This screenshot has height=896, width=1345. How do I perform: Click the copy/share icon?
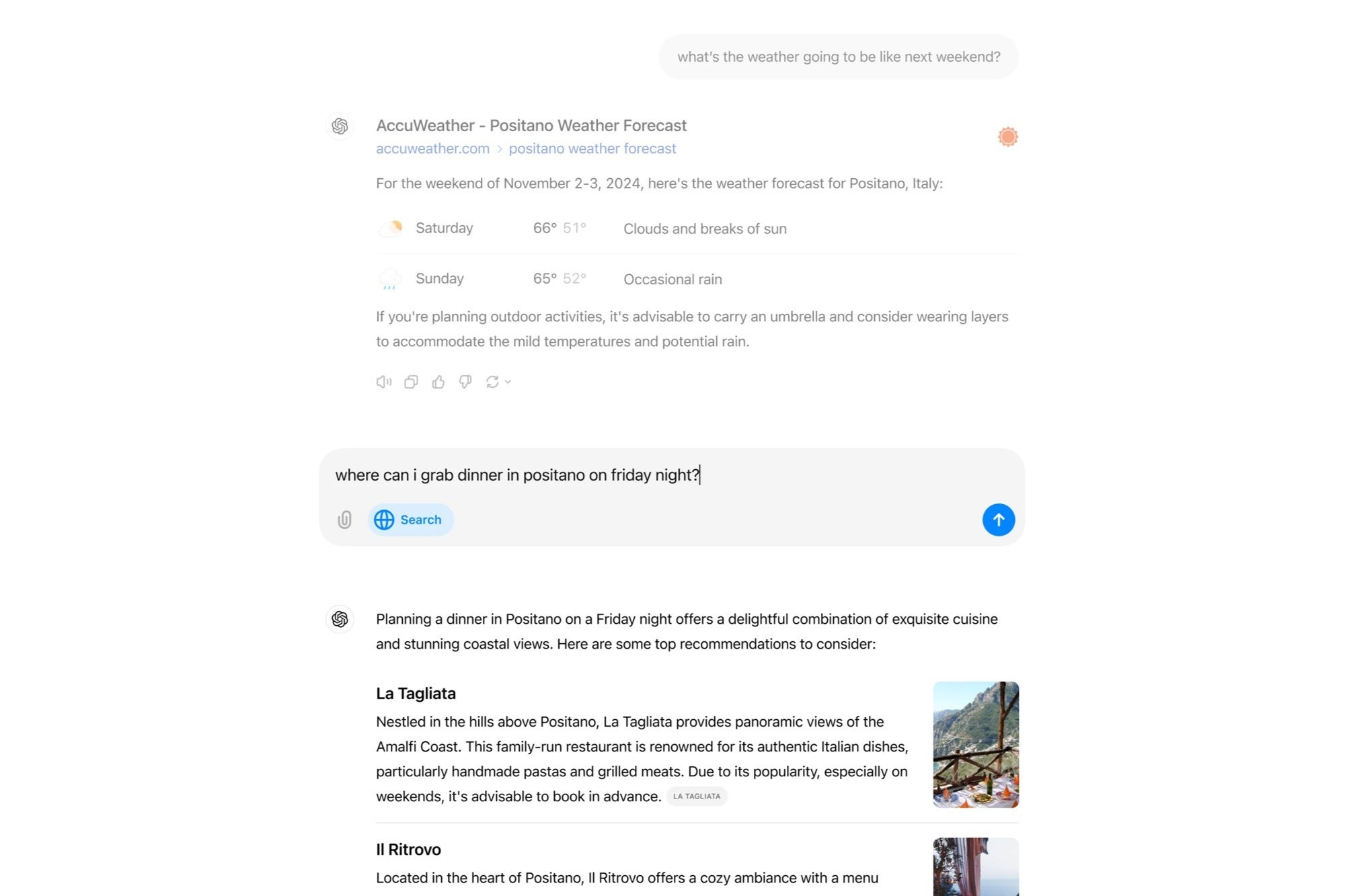point(411,381)
